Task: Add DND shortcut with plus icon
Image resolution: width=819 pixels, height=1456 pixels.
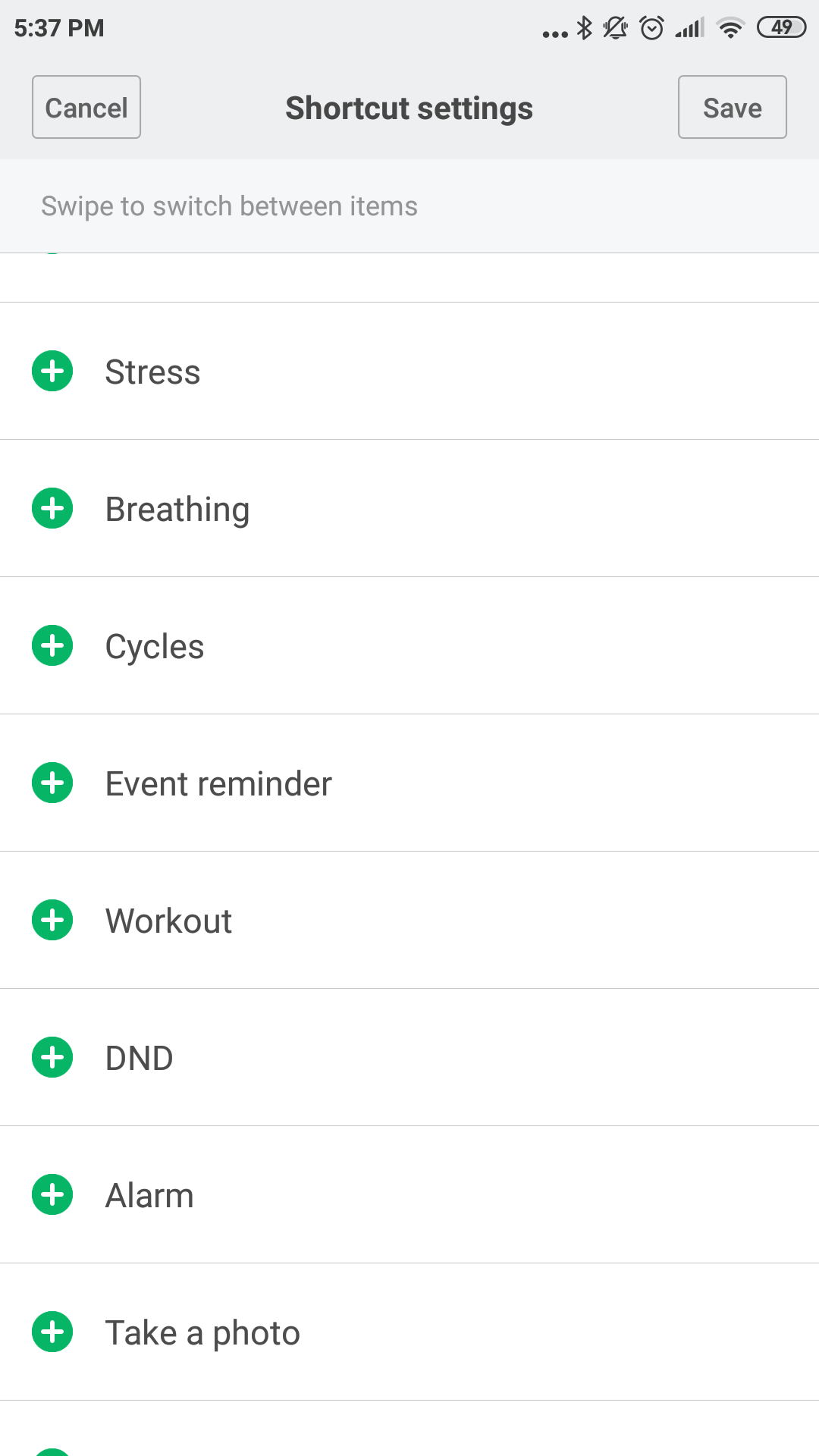Action: (x=52, y=1057)
